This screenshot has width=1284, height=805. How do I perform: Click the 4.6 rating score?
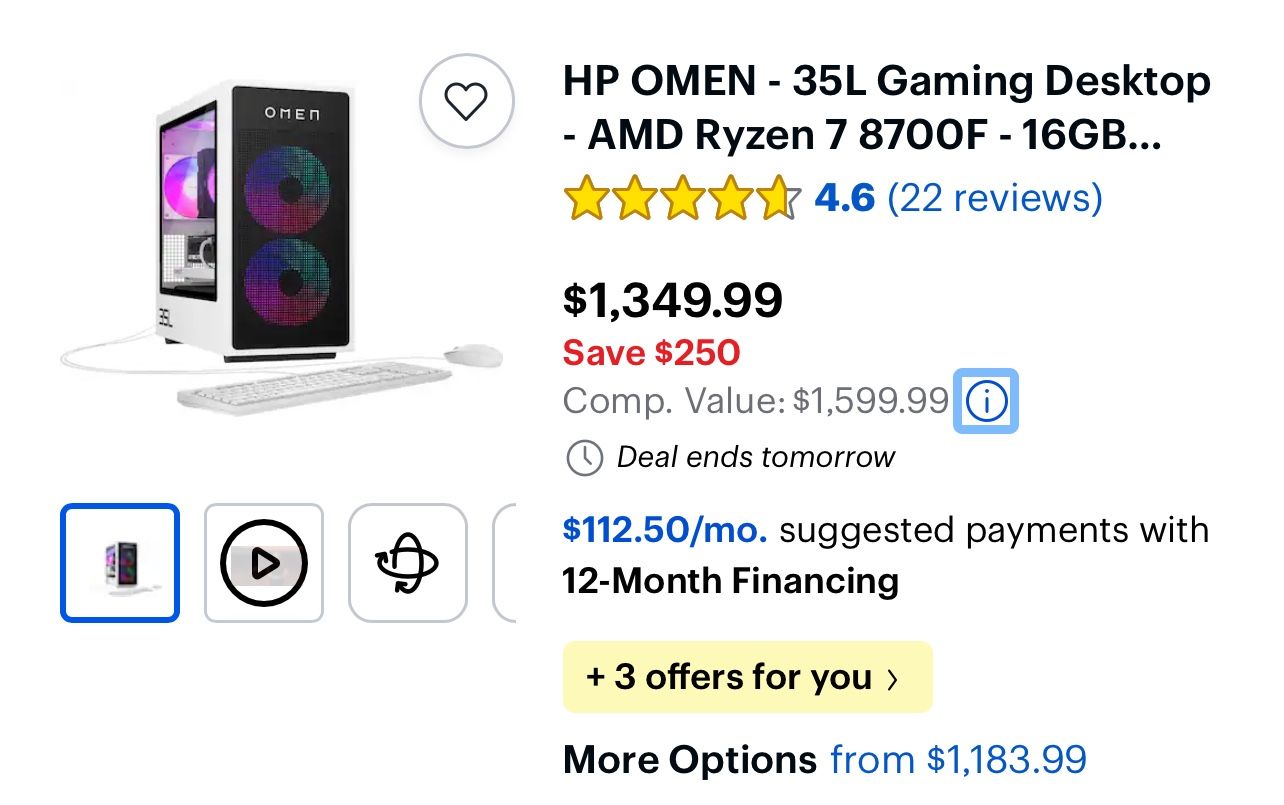[x=845, y=197]
